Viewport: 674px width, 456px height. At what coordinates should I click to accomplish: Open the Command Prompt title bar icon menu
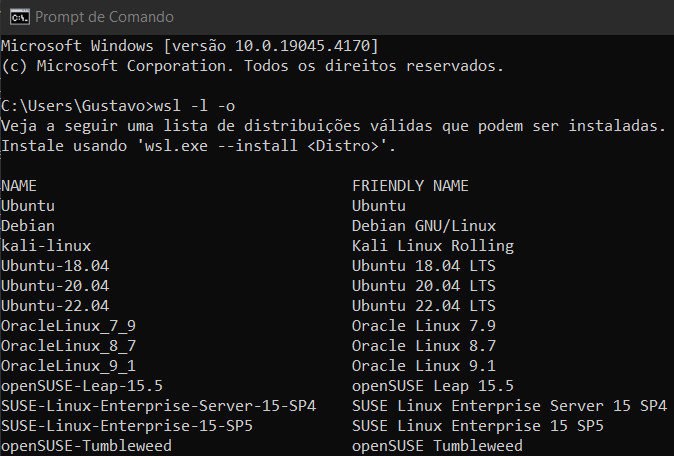tap(16, 16)
